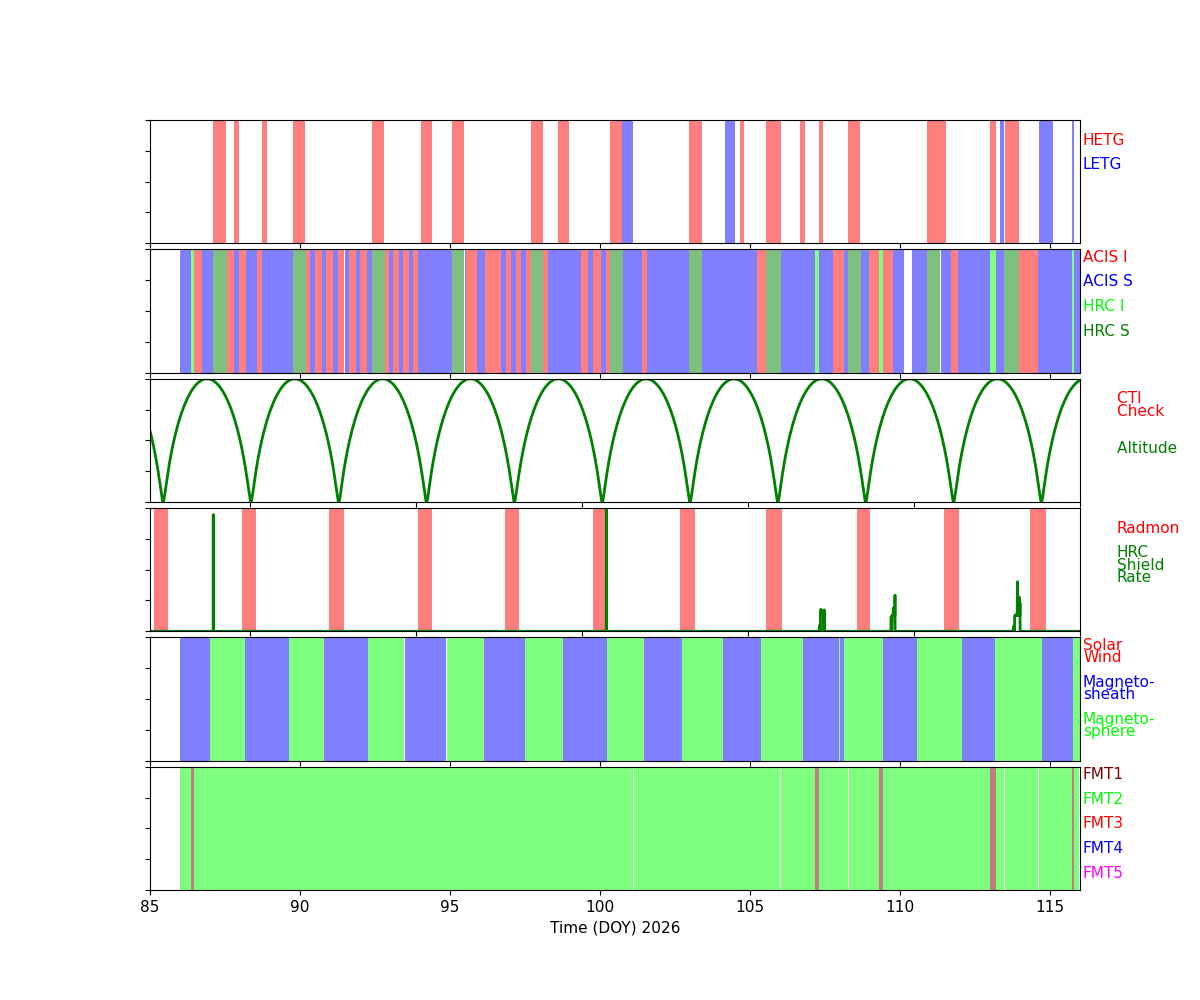Click the x-axis tick label 115
This screenshot has height=1000, width=1200.
click(x=1050, y=906)
